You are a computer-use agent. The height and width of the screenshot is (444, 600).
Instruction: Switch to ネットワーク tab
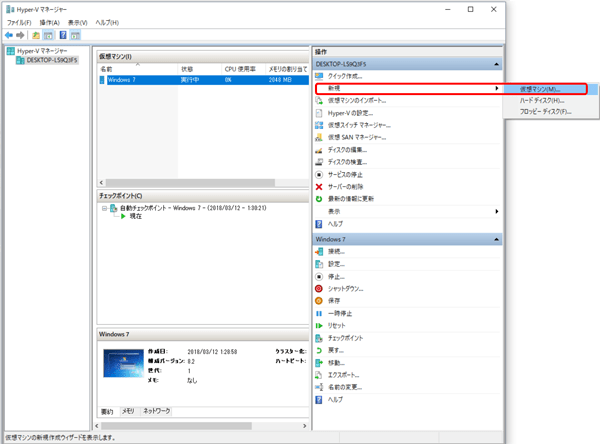(157, 411)
